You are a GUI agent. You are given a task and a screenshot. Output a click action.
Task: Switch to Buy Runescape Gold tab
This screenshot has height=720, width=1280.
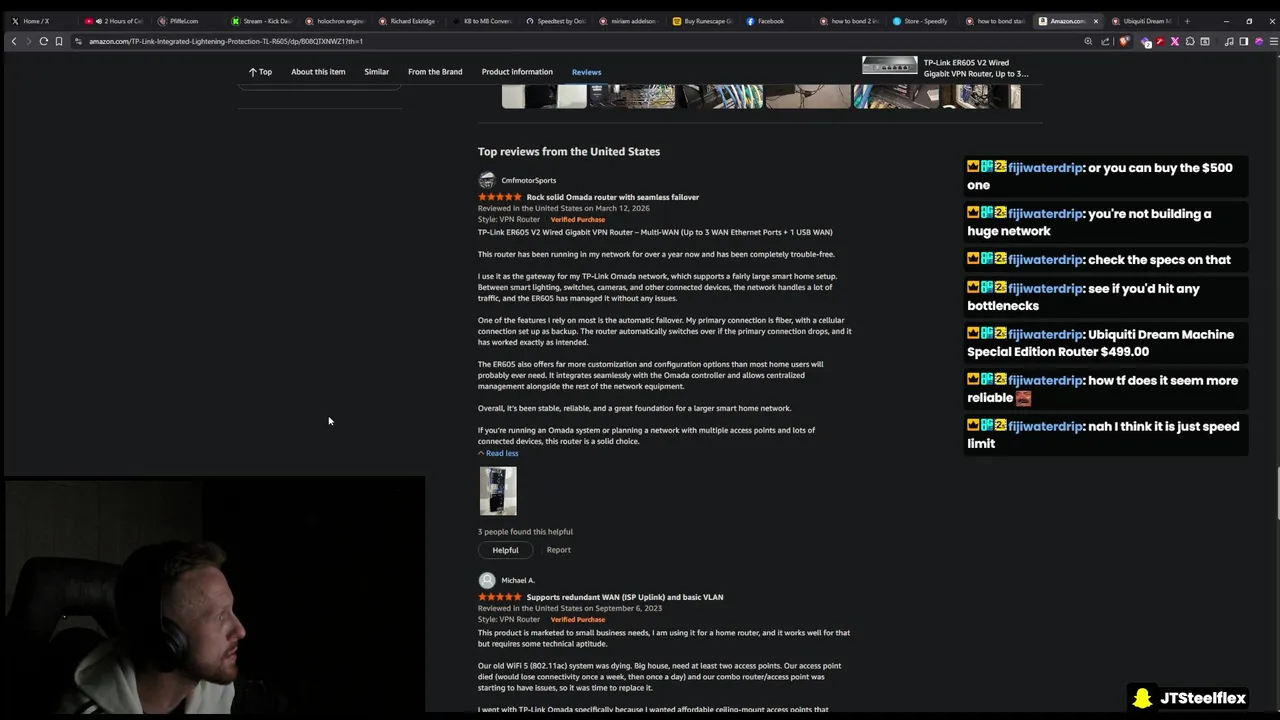[x=703, y=21]
